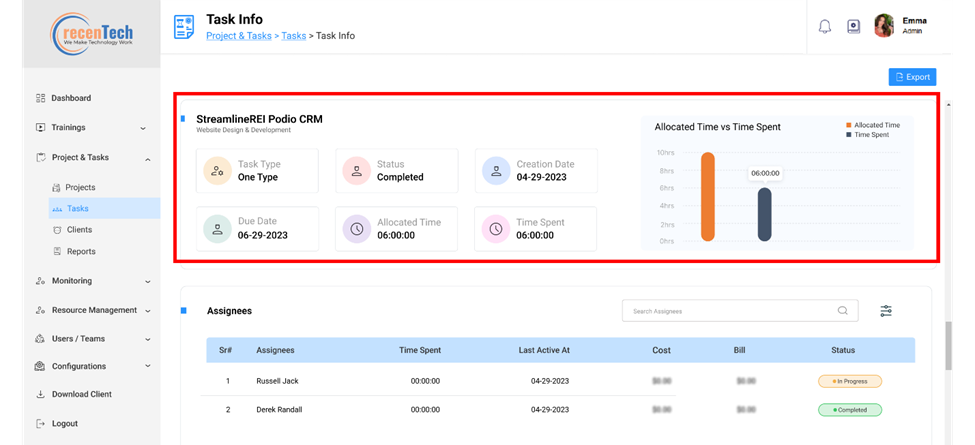Screen dimensions: 975x445
Task: Click the Trainings sidebar icon
Action: click(x=40, y=127)
